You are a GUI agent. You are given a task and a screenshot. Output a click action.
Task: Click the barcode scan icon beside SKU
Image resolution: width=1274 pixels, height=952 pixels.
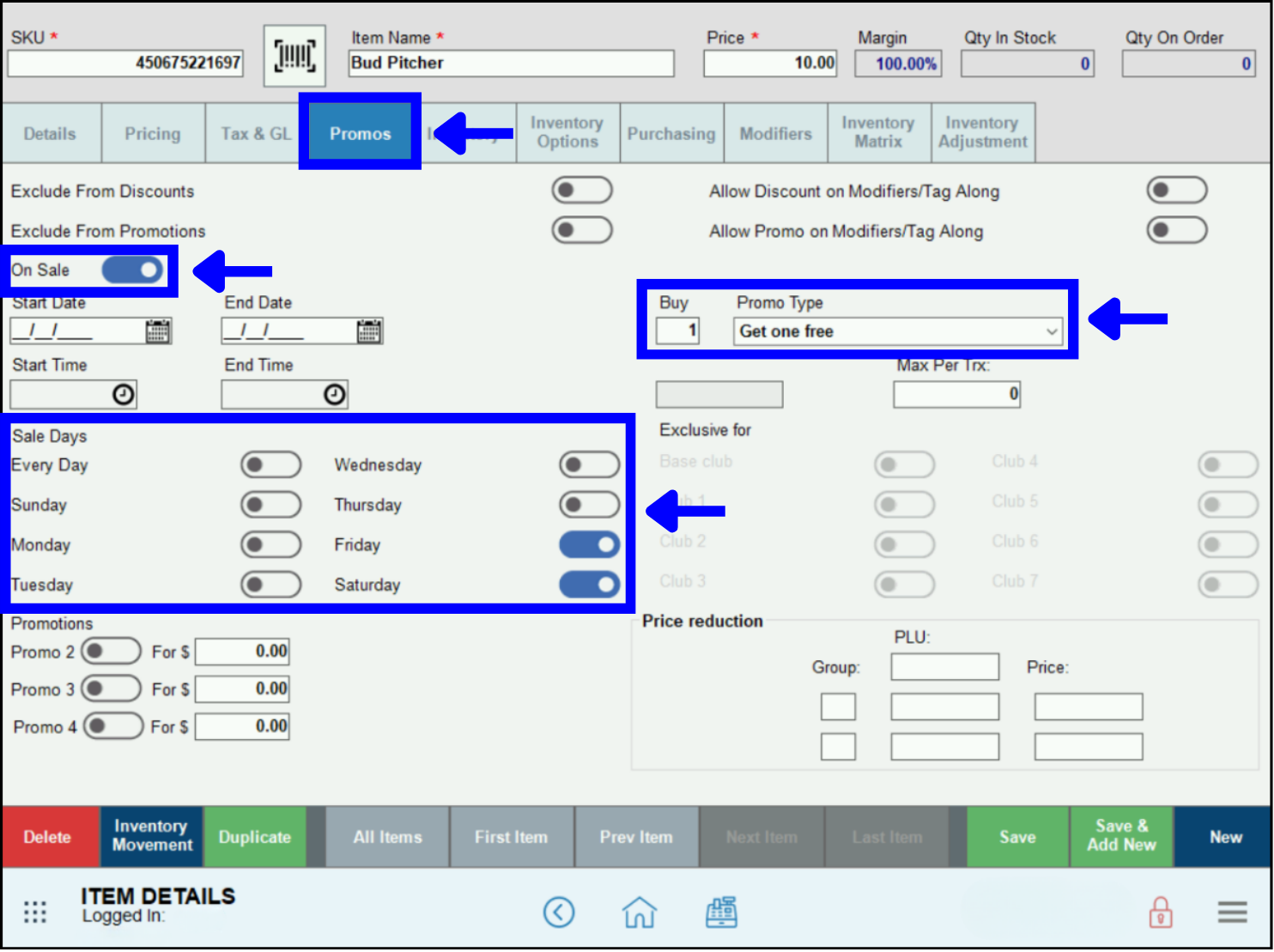click(294, 57)
